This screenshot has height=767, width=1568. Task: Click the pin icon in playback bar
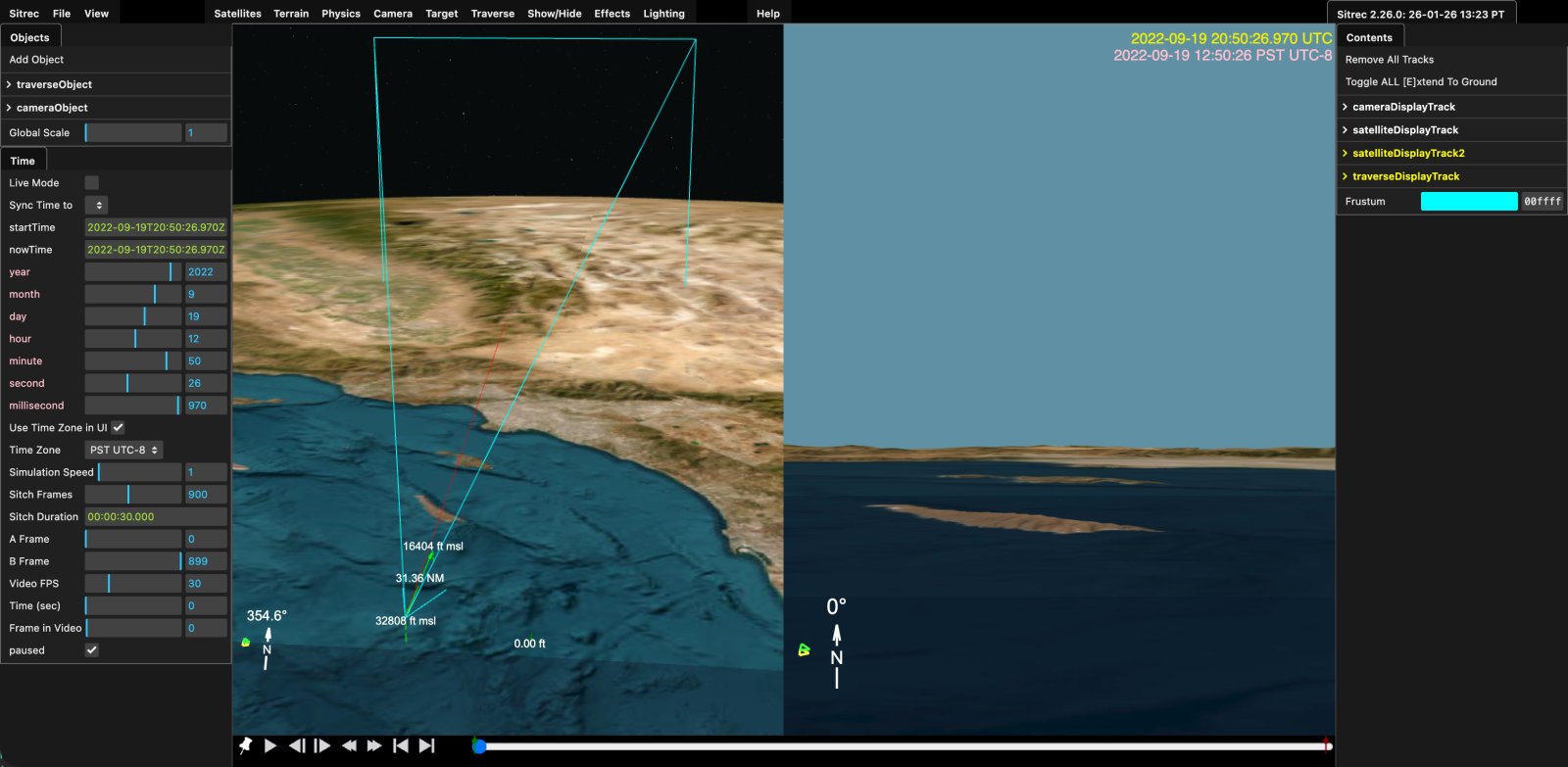tap(245, 745)
